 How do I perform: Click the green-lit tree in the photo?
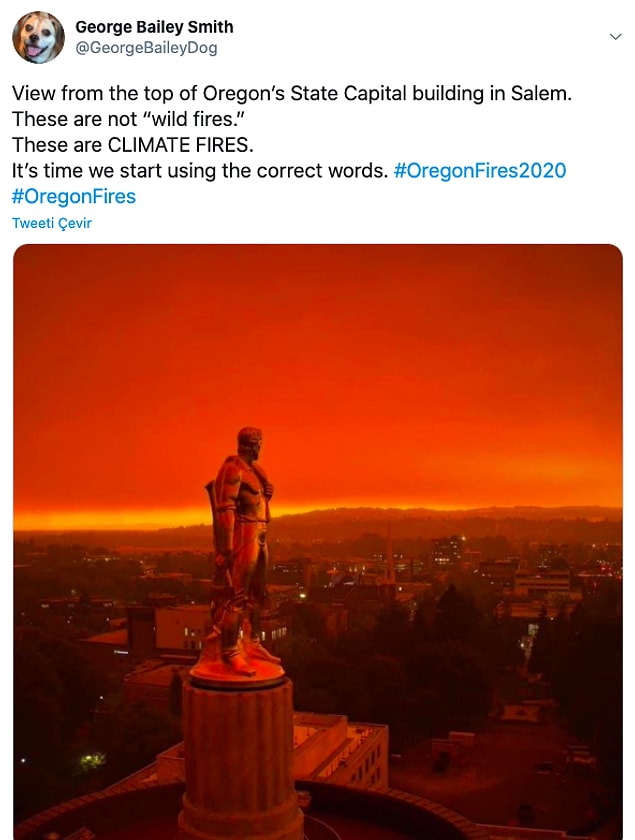pos(92,761)
